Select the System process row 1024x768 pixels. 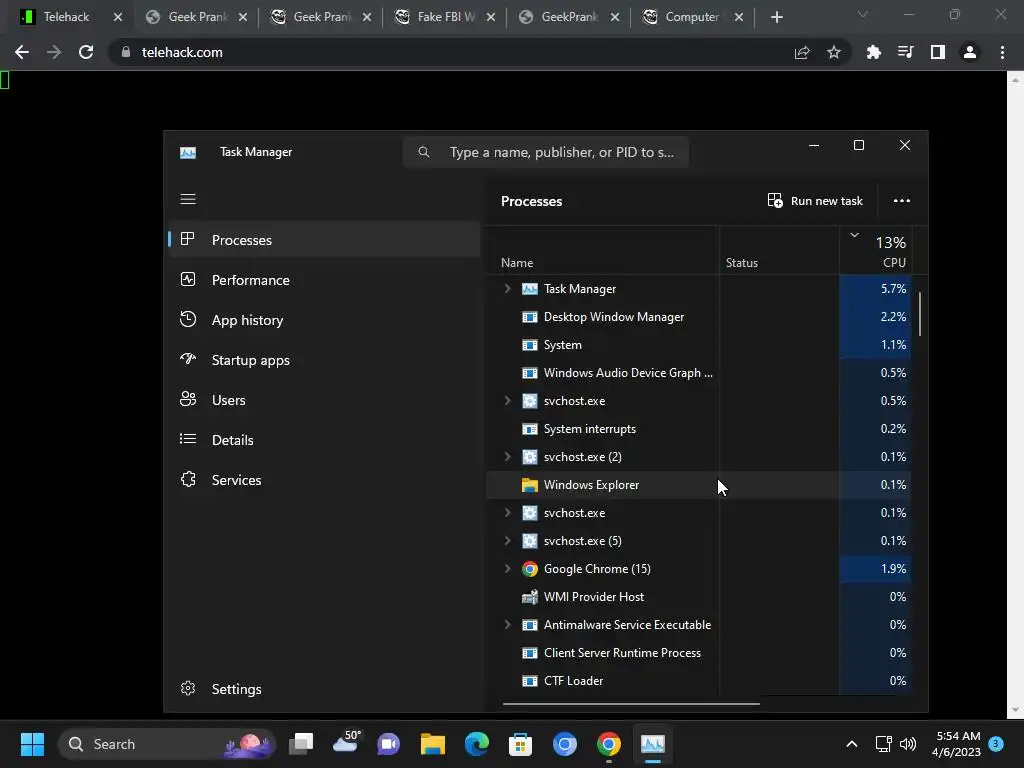[699, 345]
